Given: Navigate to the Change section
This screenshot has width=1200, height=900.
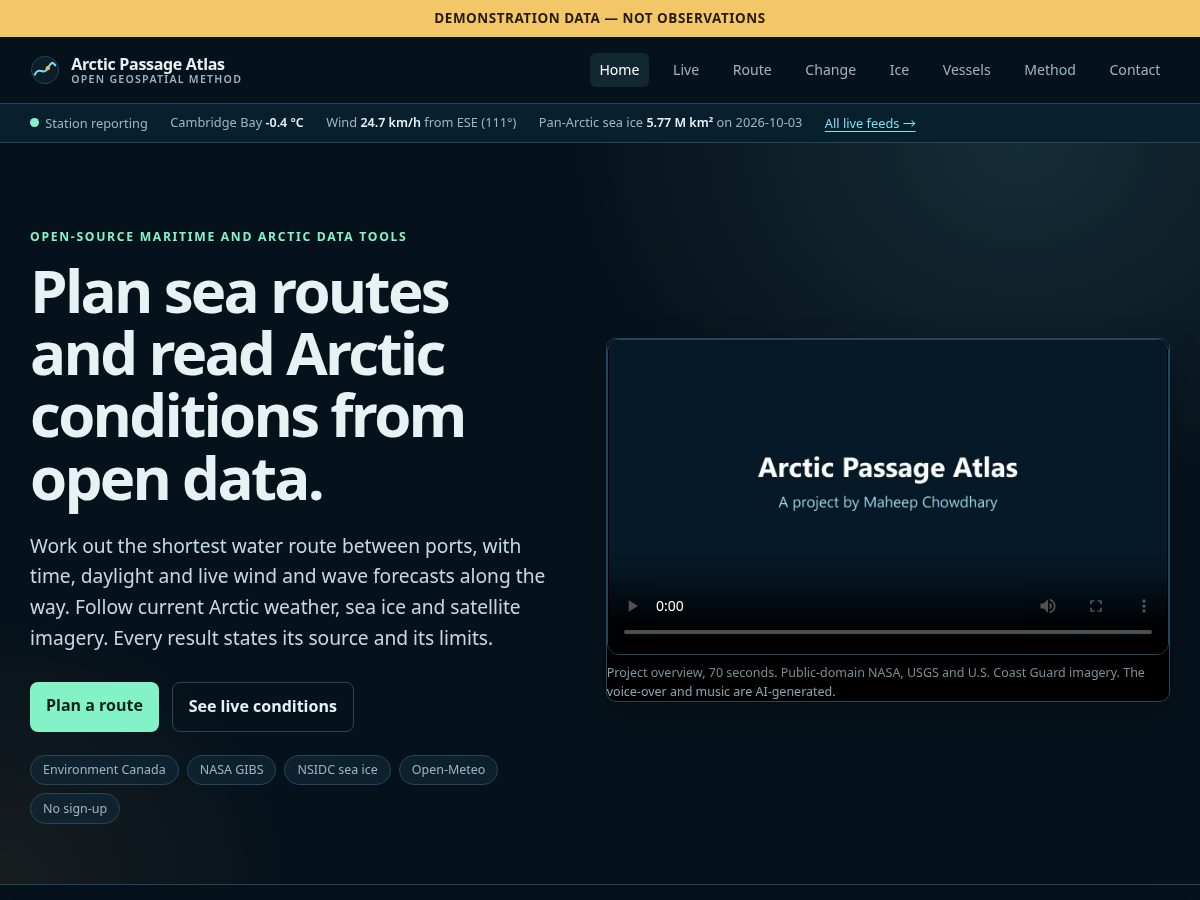Looking at the screenshot, I should click(830, 70).
